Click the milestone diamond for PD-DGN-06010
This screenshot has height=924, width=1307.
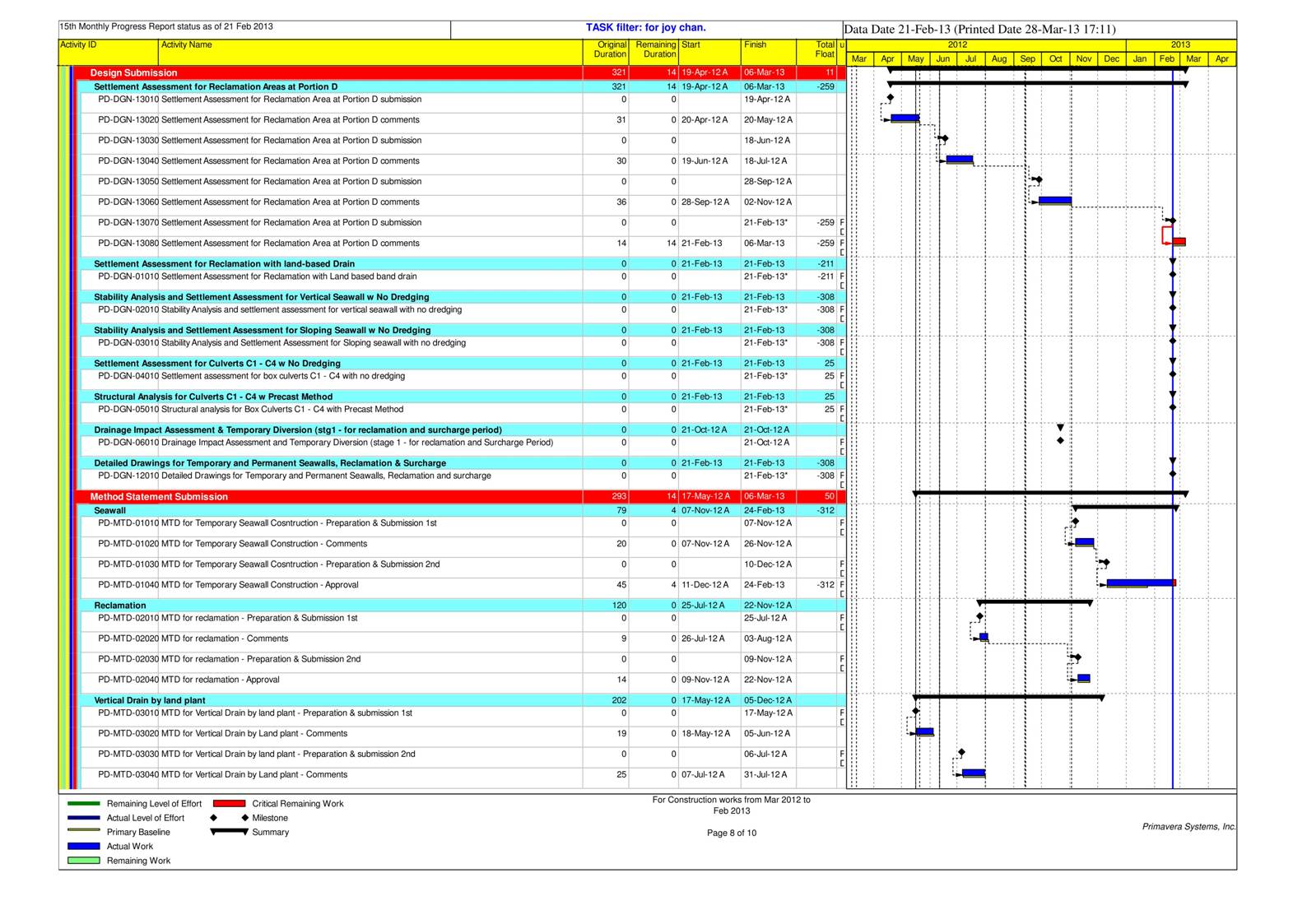point(1060,441)
